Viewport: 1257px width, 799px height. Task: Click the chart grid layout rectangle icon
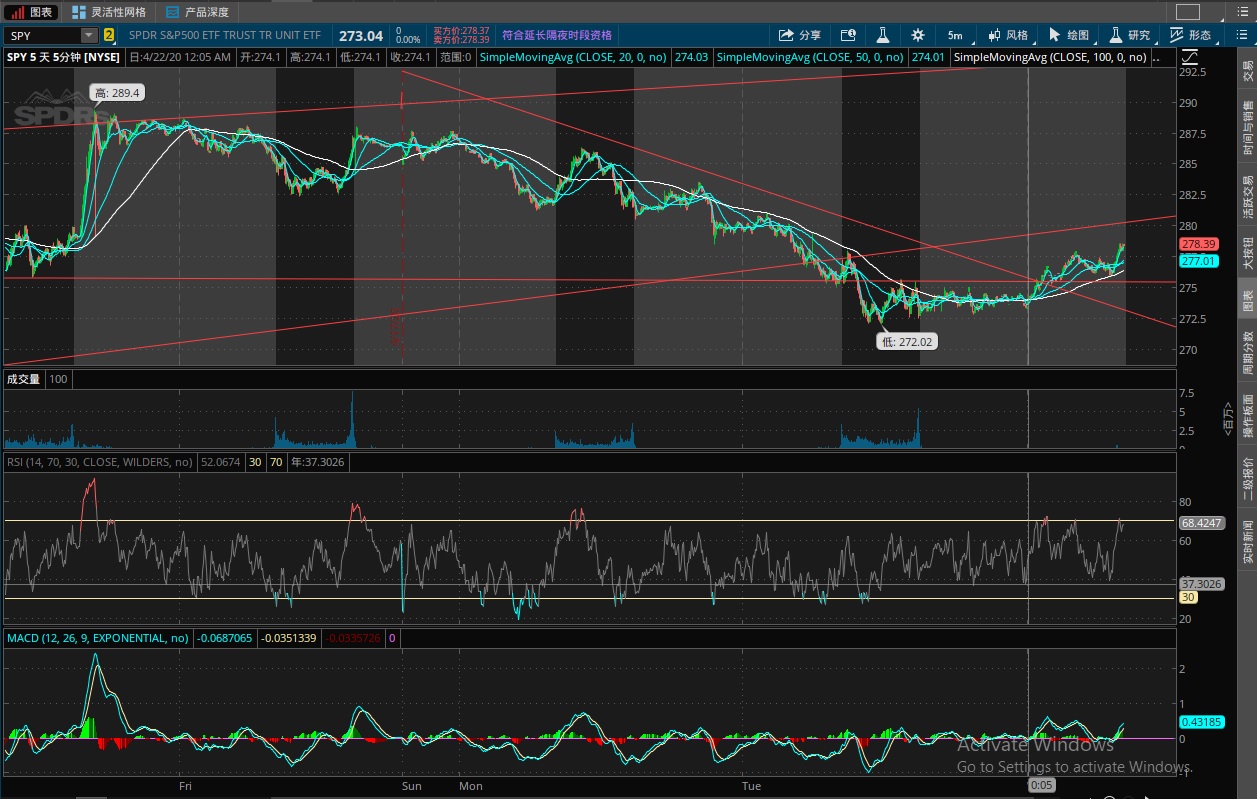[1187, 12]
